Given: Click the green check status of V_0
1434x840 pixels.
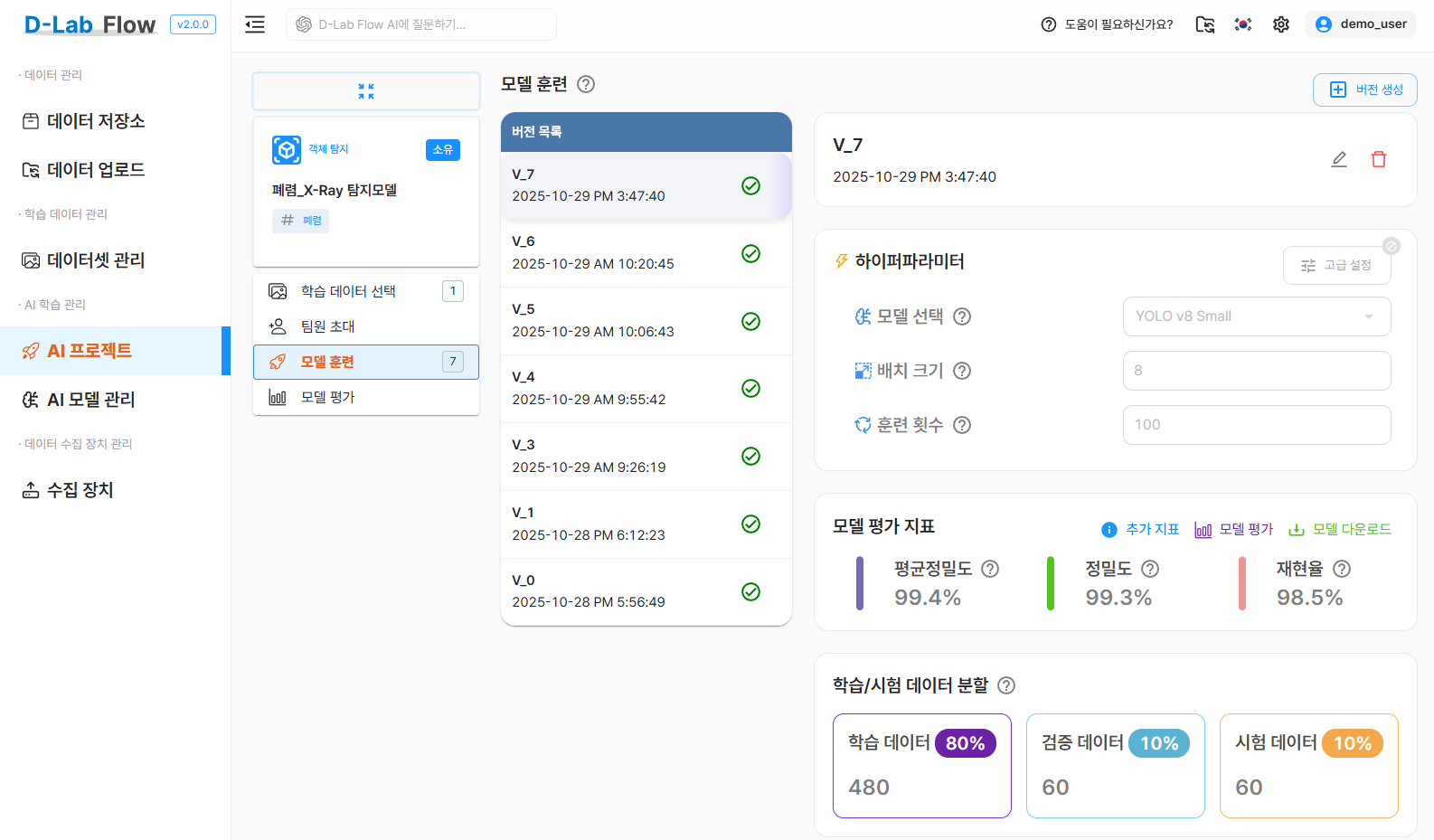Looking at the screenshot, I should (x=750, y=591).
